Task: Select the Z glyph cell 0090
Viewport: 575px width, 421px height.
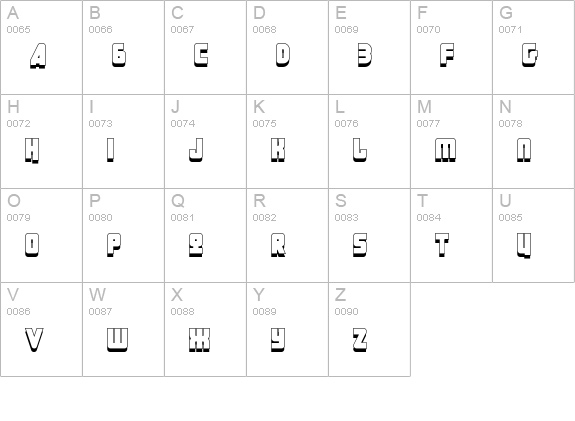Action: [369, 329]
